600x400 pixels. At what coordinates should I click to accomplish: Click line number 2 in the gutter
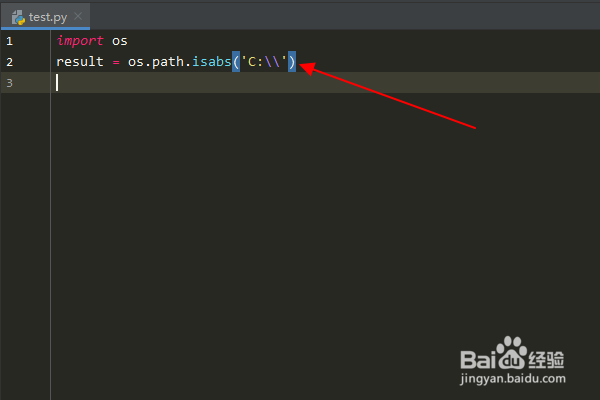(x=10, y=62)
